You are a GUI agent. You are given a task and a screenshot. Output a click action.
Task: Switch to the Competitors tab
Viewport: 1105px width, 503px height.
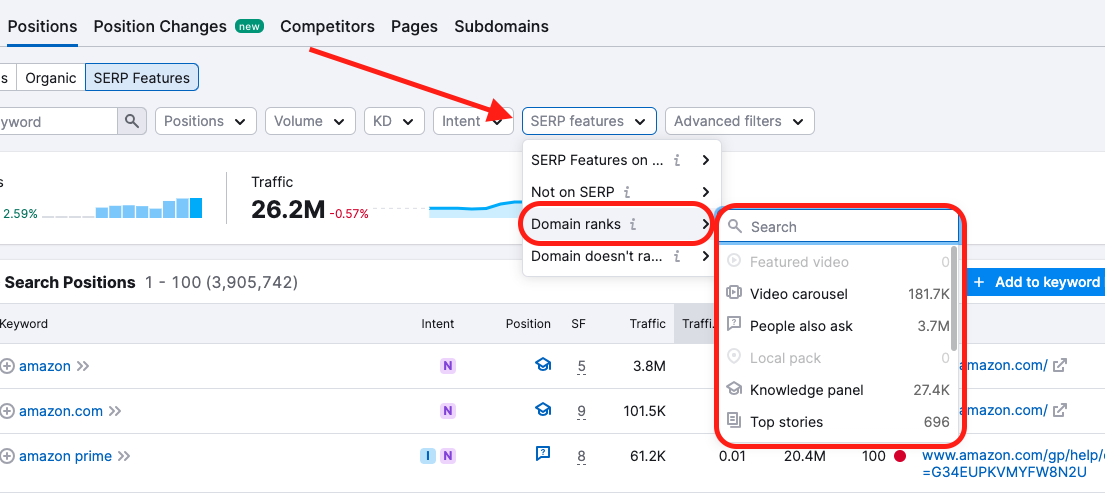[x=328, y=27]
